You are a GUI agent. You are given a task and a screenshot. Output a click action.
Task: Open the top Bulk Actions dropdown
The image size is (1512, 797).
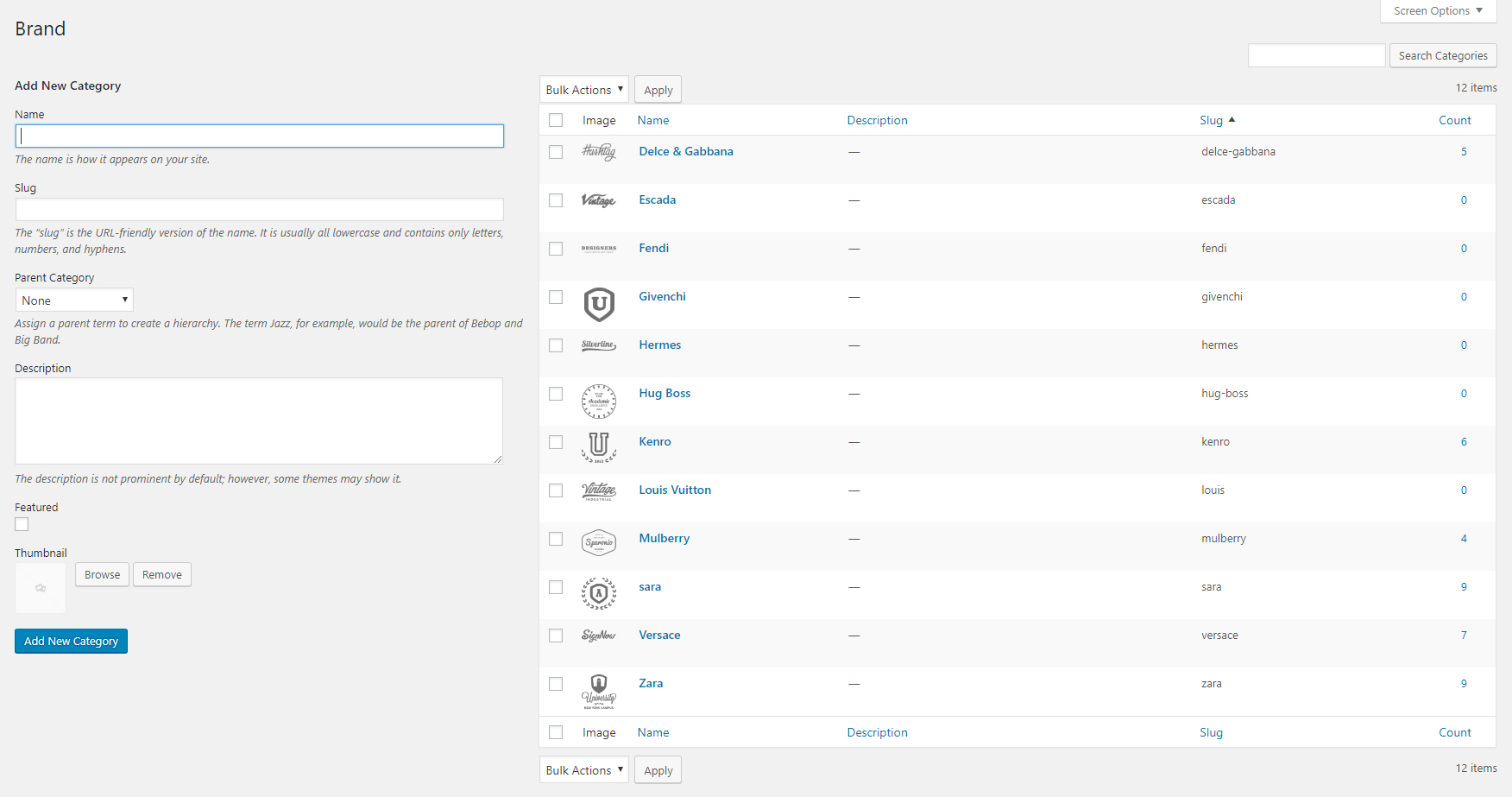(x=584, y=90)
